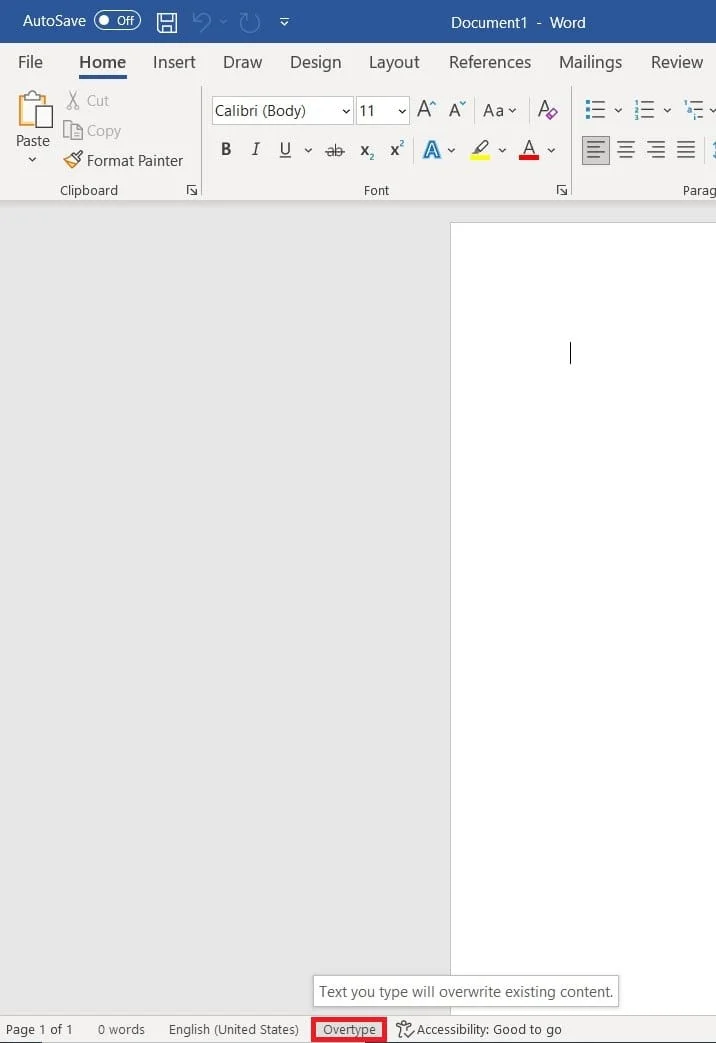Apply subscript formatting

coord(367,150)
